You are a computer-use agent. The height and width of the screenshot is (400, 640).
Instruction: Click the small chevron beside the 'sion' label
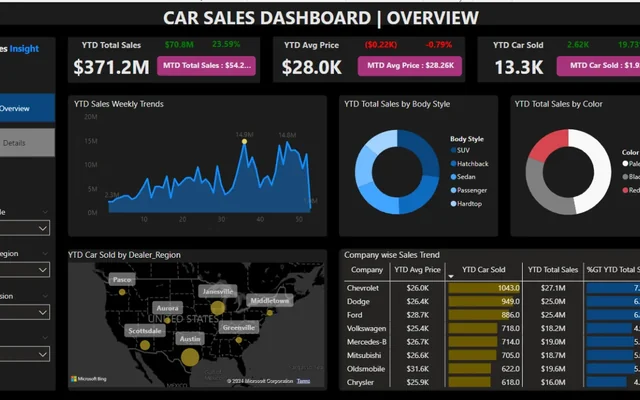tap(45, 296)
